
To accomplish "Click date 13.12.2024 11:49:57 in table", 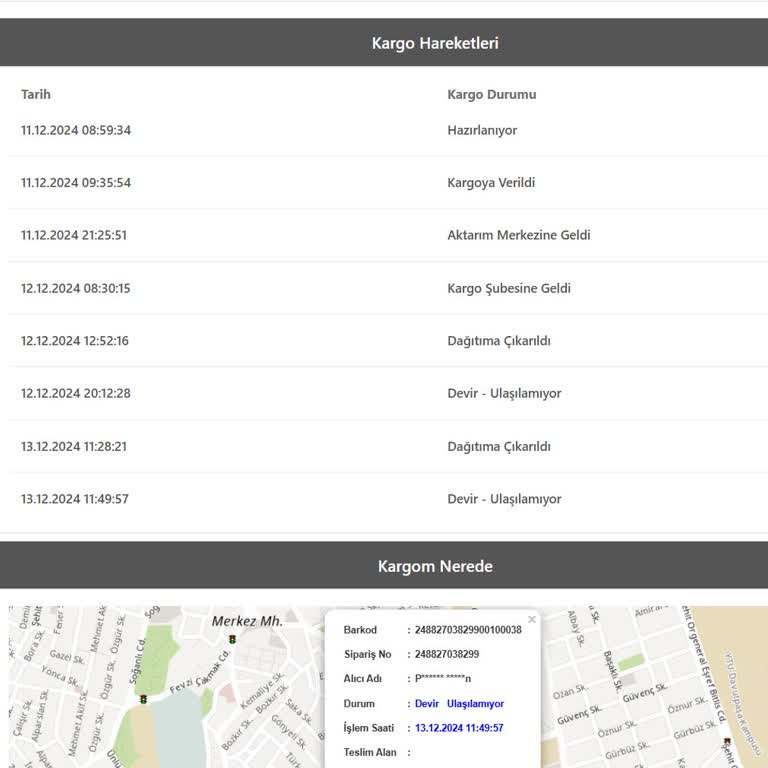I will pos(75,499).
